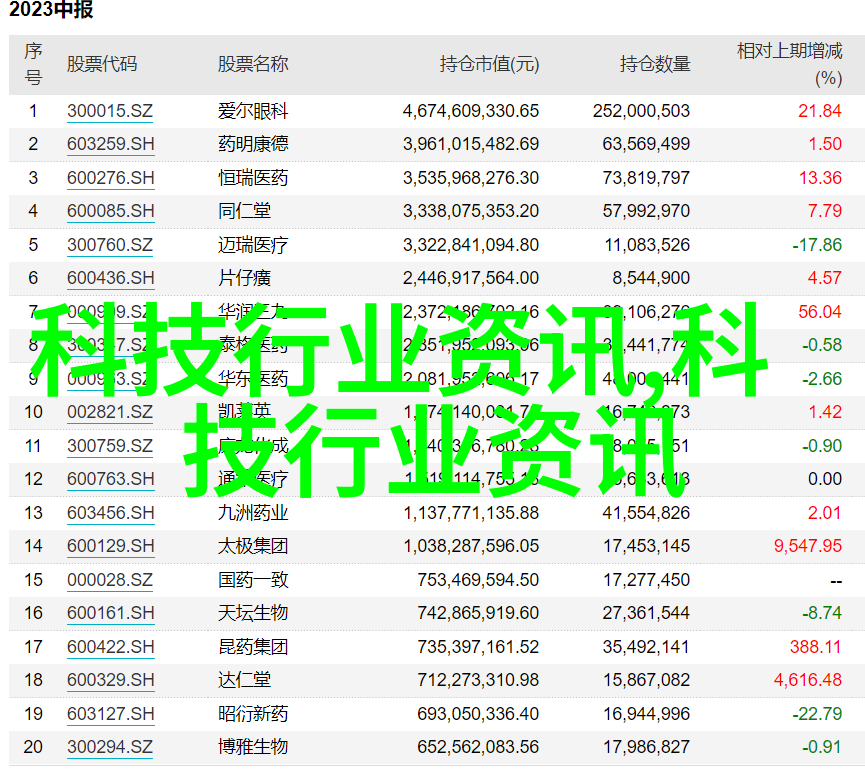
Task: Select stock name 九洲药业
Action: point(253,513)
